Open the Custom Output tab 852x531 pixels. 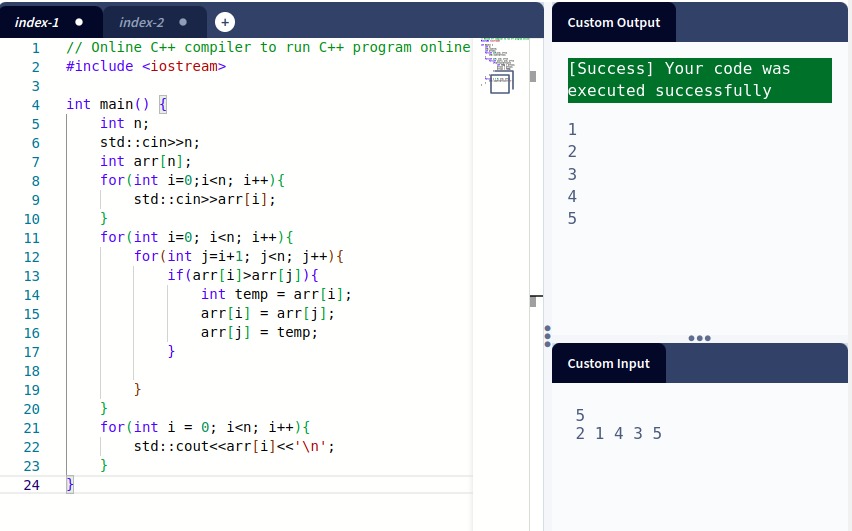coord(613,22)
